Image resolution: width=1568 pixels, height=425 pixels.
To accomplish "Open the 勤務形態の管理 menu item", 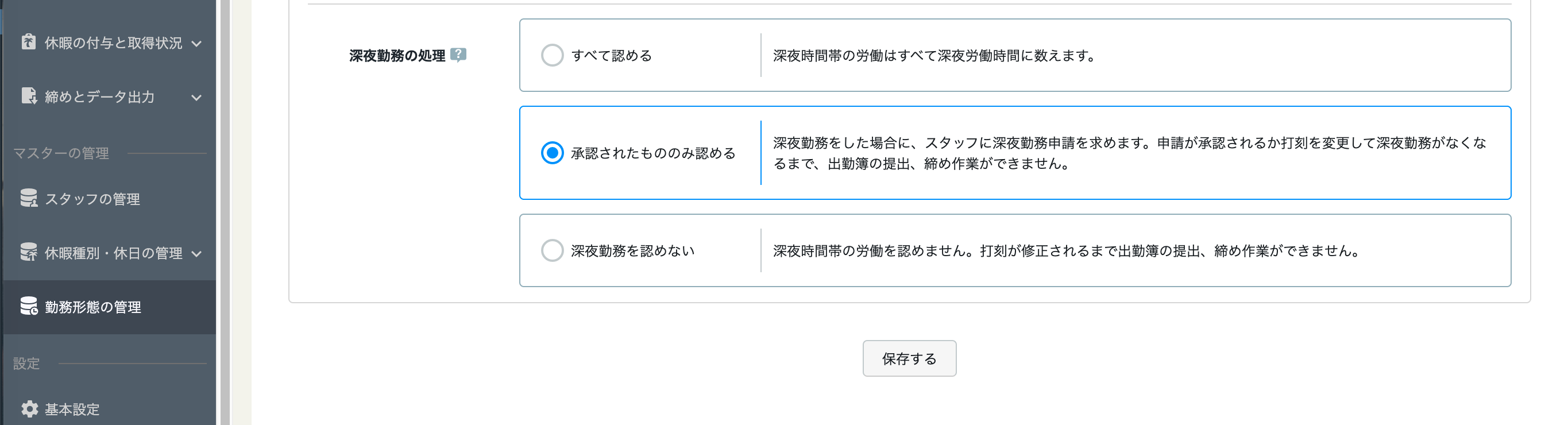I will 93,307.
